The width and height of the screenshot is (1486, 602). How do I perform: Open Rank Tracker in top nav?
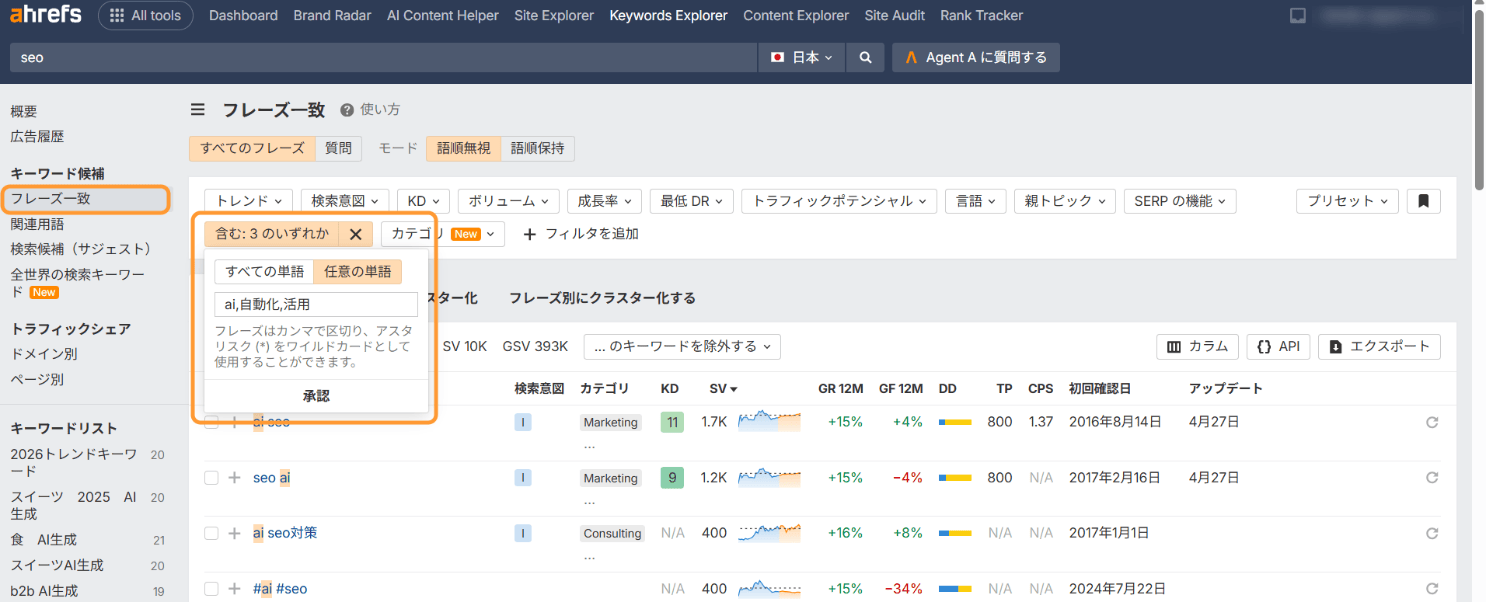(x=981, y=15)
